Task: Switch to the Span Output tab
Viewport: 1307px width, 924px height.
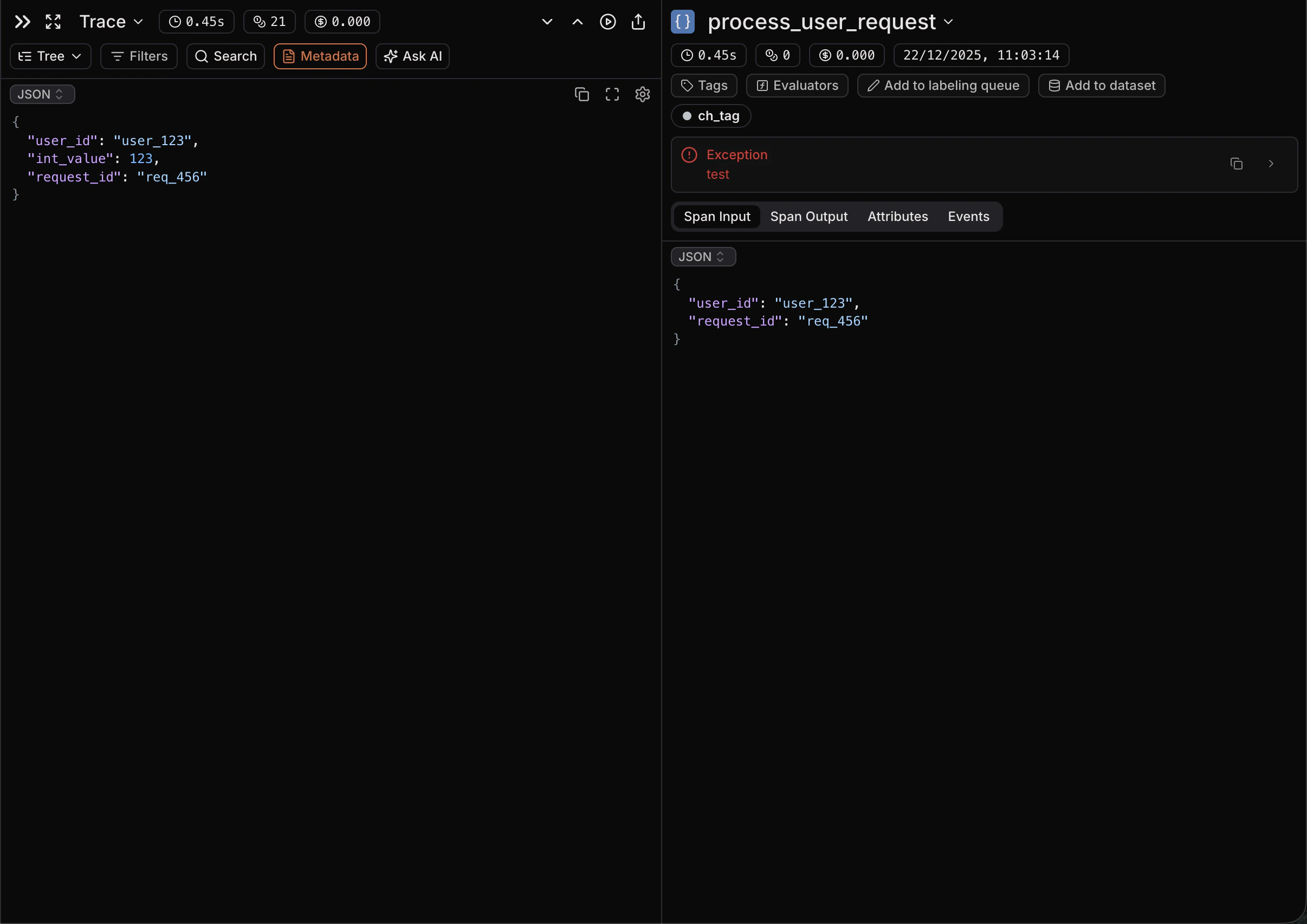Action: coord(809,216)
